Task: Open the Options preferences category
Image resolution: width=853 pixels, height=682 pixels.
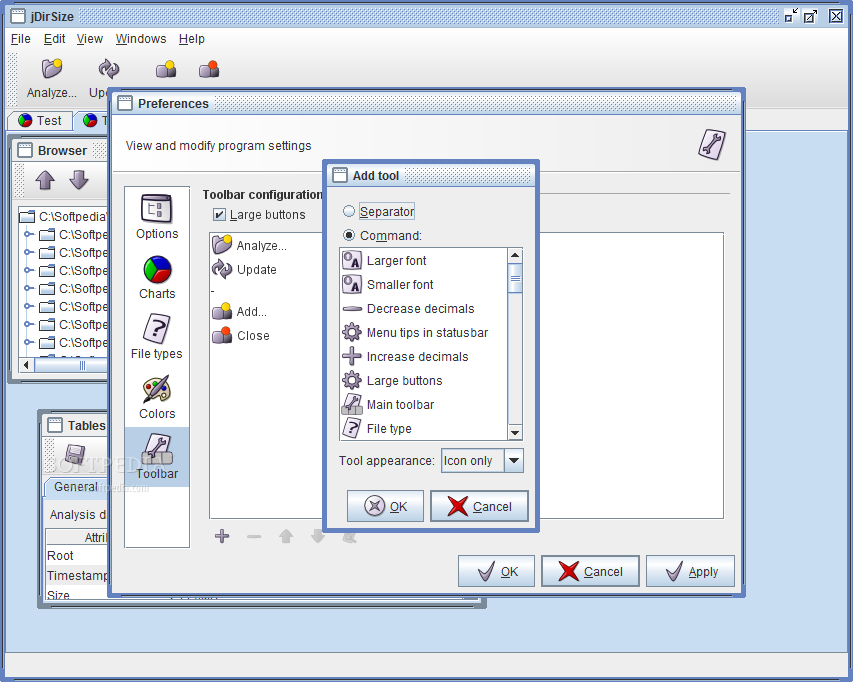Action: point(157,217)
